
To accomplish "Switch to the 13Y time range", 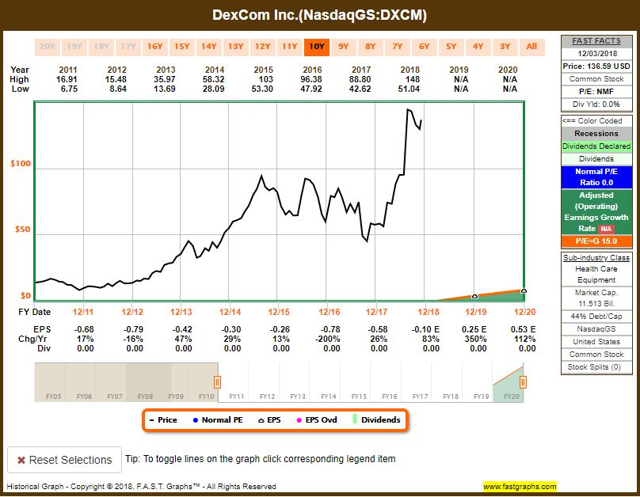I will pos(236,47).
